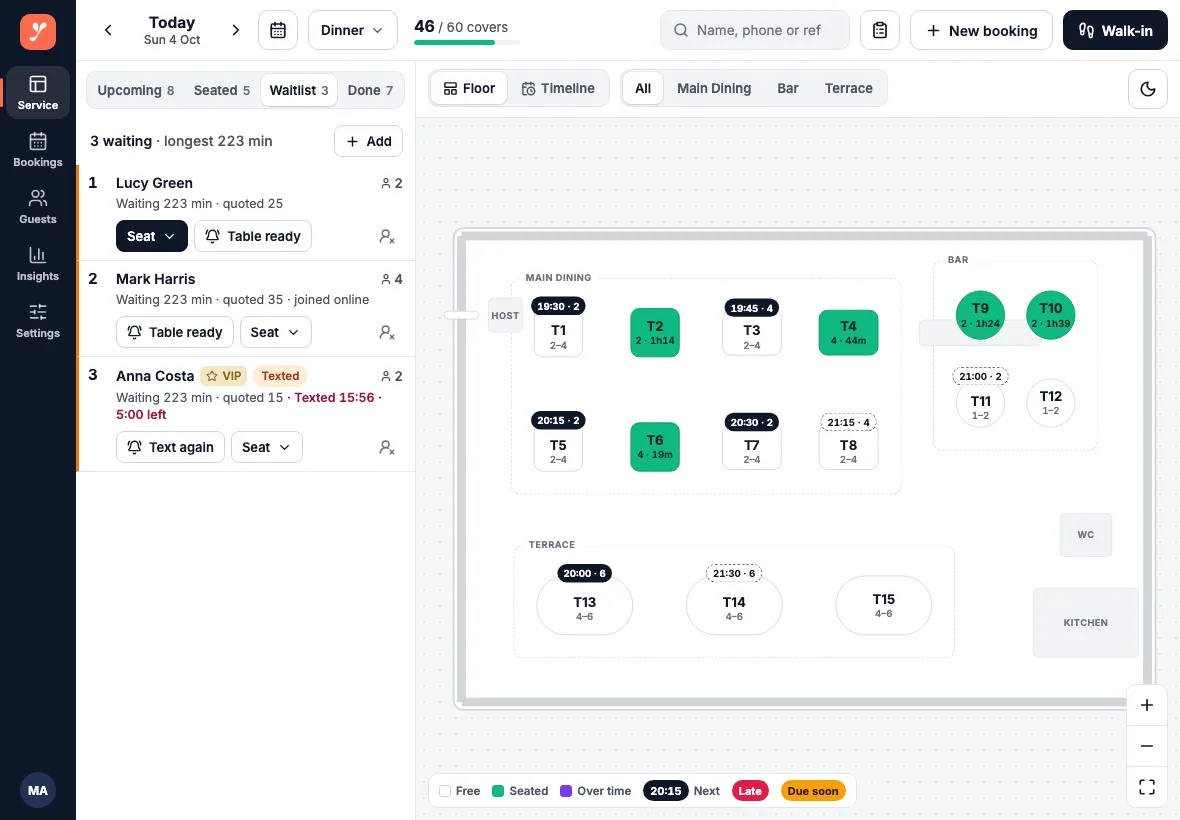Open the clipboard notes icon

tap(880, 30)
